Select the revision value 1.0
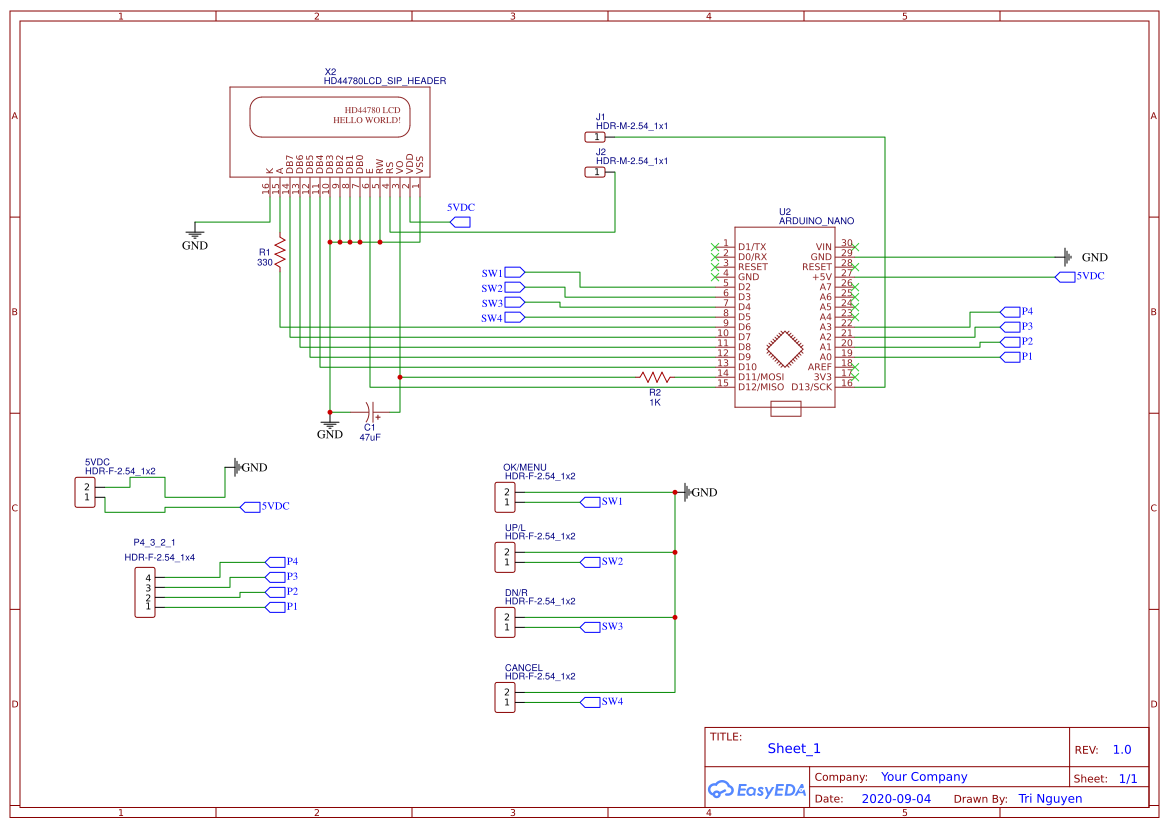Image resolution: width=1169 pixels, height=828 pixels. 1120,749
